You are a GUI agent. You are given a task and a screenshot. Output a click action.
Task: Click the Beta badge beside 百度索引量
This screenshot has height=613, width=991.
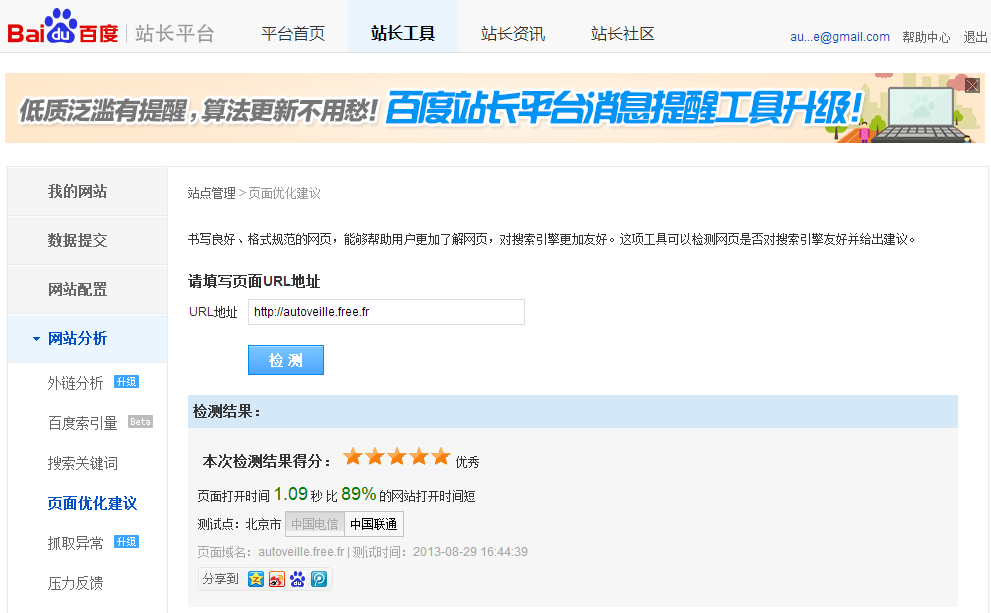140,422
